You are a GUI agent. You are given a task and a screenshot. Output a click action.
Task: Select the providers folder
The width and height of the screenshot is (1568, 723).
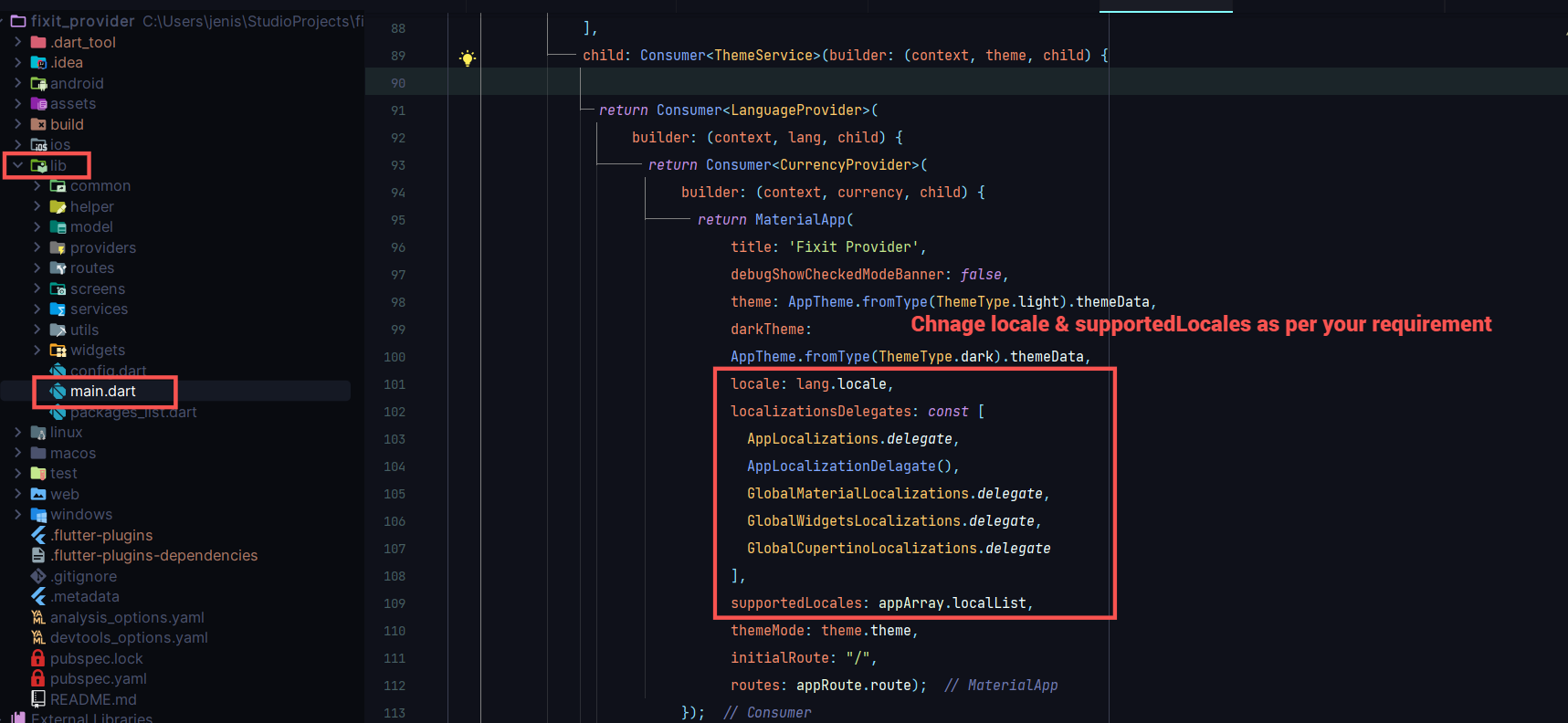(x=102, y=247)
